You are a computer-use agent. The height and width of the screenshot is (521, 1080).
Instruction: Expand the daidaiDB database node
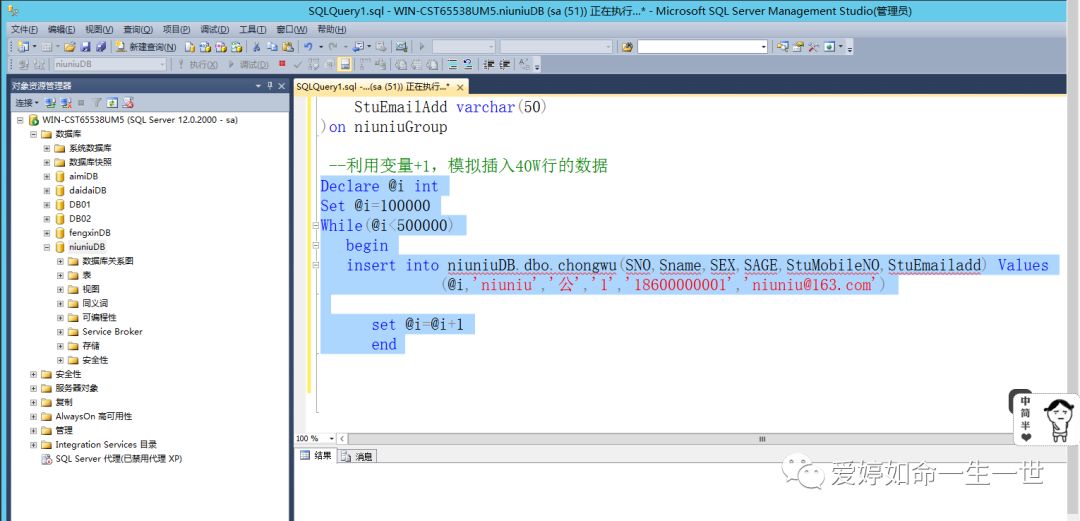(x=47, y=190)
